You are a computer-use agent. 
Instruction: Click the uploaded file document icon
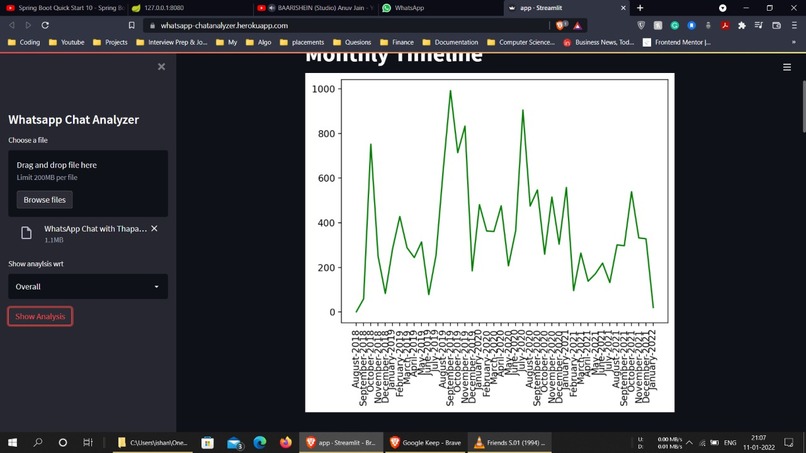tap(26, 233)
